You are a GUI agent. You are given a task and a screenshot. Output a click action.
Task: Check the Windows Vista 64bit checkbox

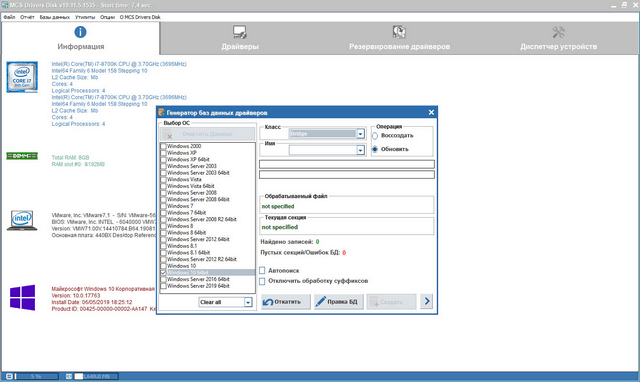tap(163, 186)
